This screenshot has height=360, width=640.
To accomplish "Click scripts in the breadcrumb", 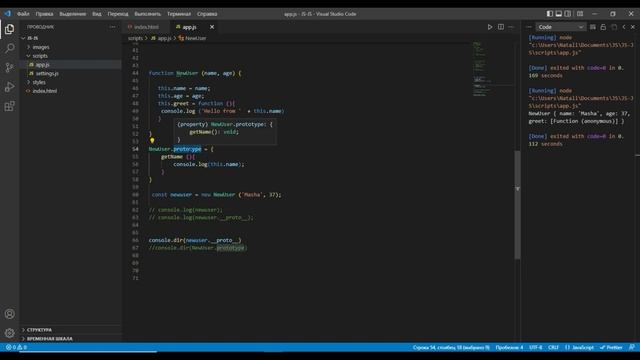I will [135, 38].
